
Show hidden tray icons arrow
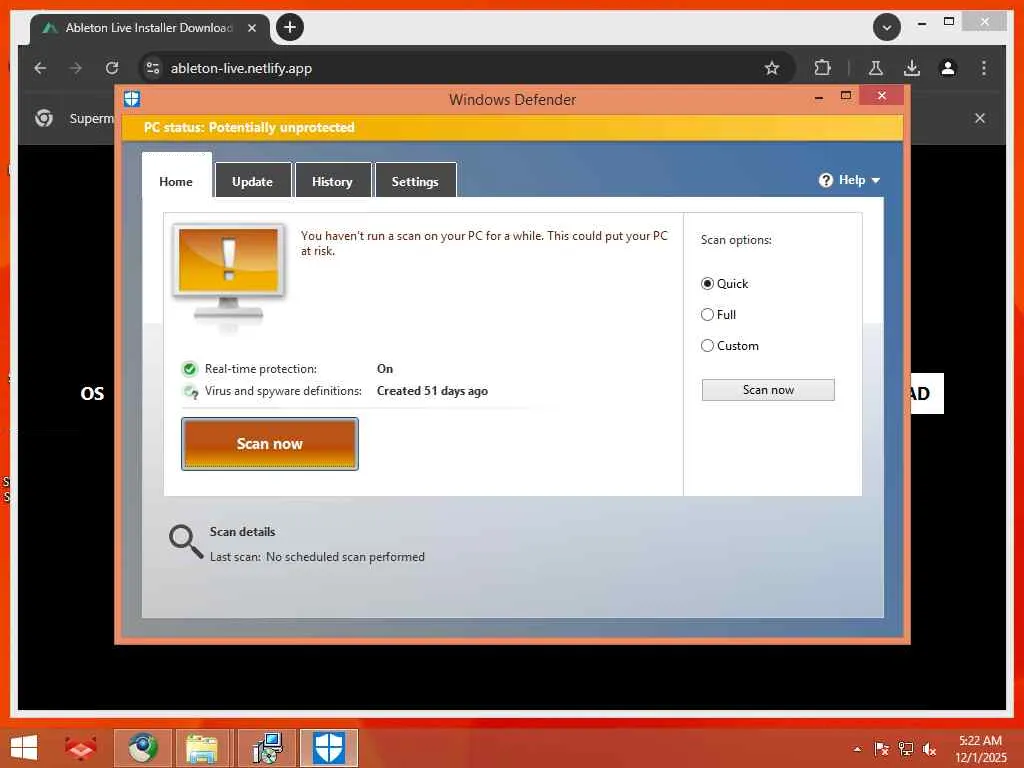pyautogui.click(x=857, y=749)
